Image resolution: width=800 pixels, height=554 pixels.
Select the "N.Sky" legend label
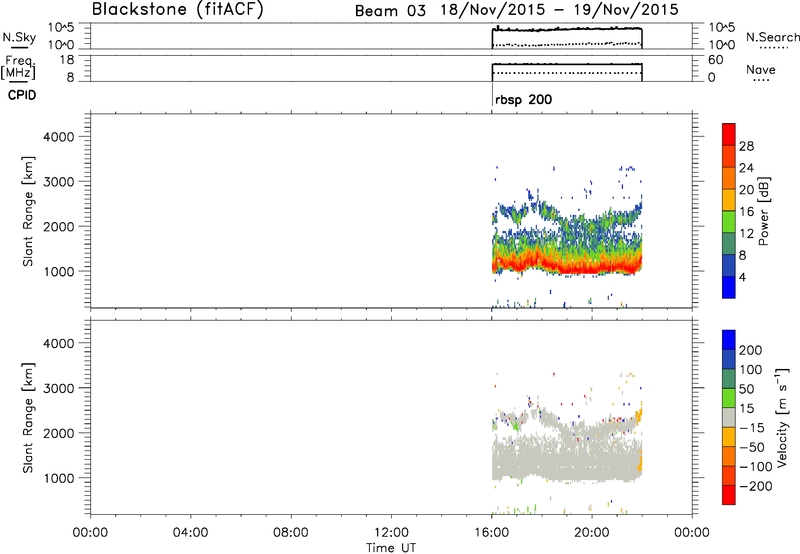coord(19,37)
